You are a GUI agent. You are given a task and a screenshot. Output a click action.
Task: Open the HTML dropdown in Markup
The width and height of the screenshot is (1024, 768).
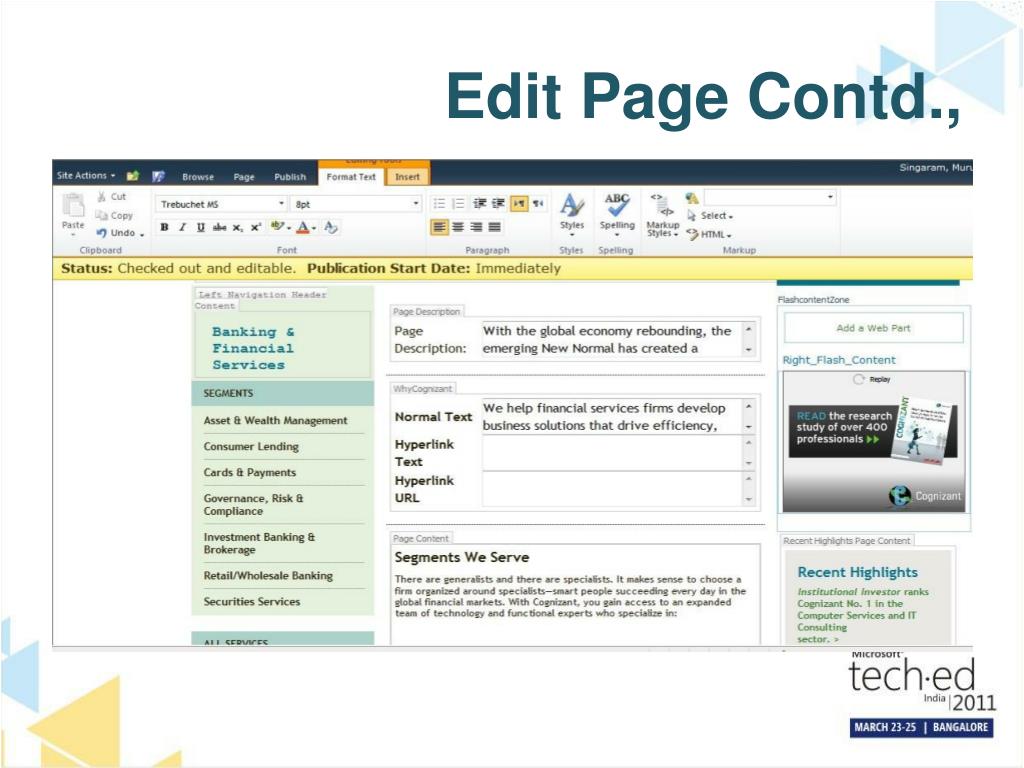pyautogui.click(x=709, y=234)
